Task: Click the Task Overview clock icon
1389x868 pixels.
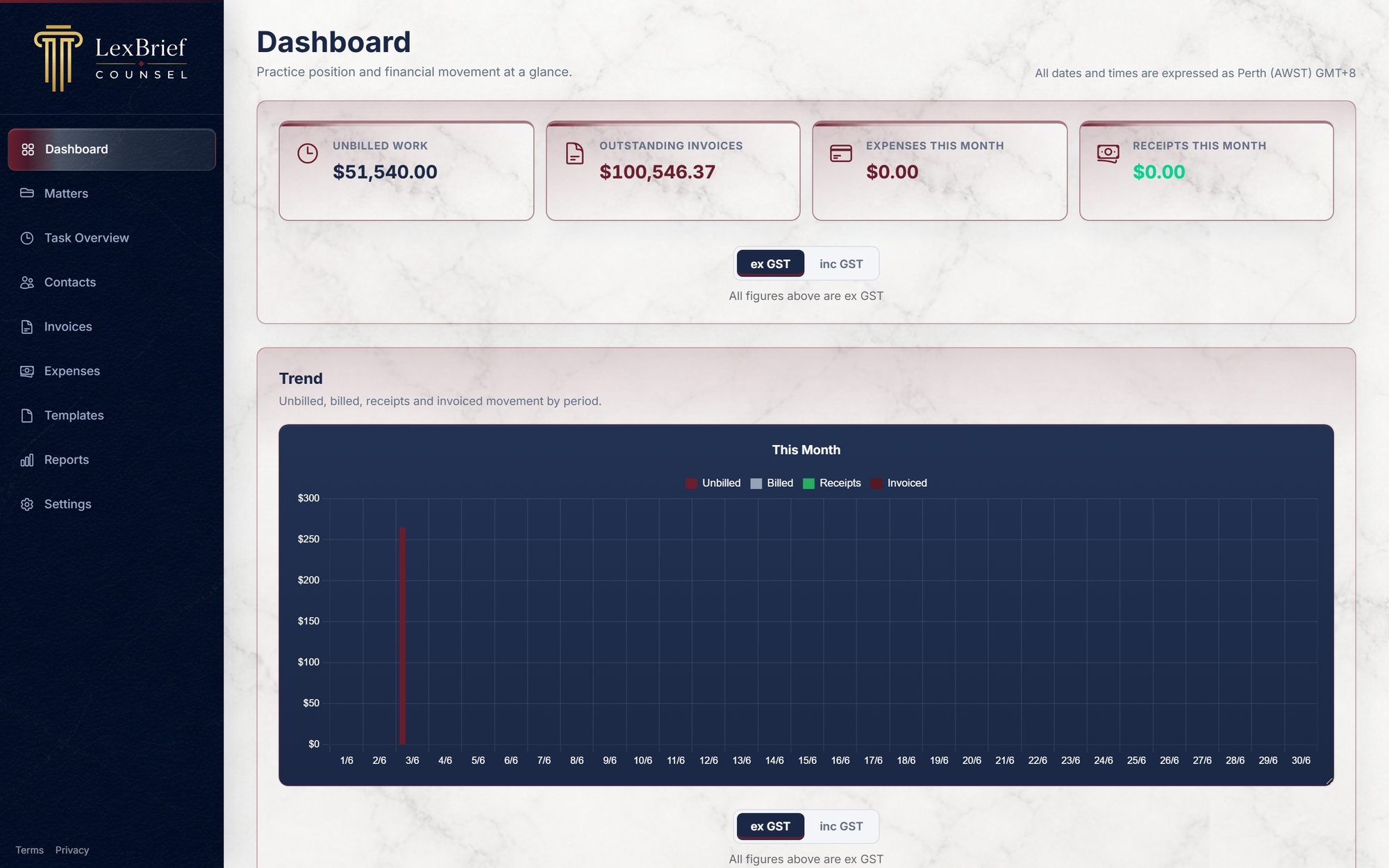Action: click(x=27, y=238)
